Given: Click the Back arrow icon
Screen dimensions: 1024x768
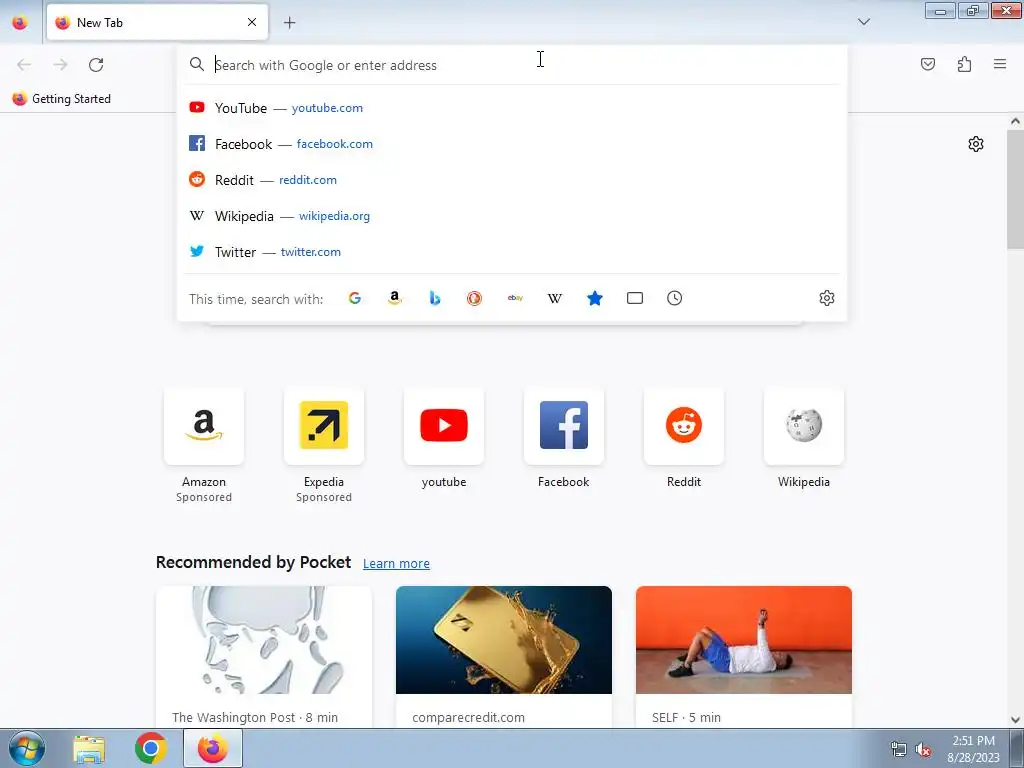Looking at the screenshot, I should coord(24,65).
